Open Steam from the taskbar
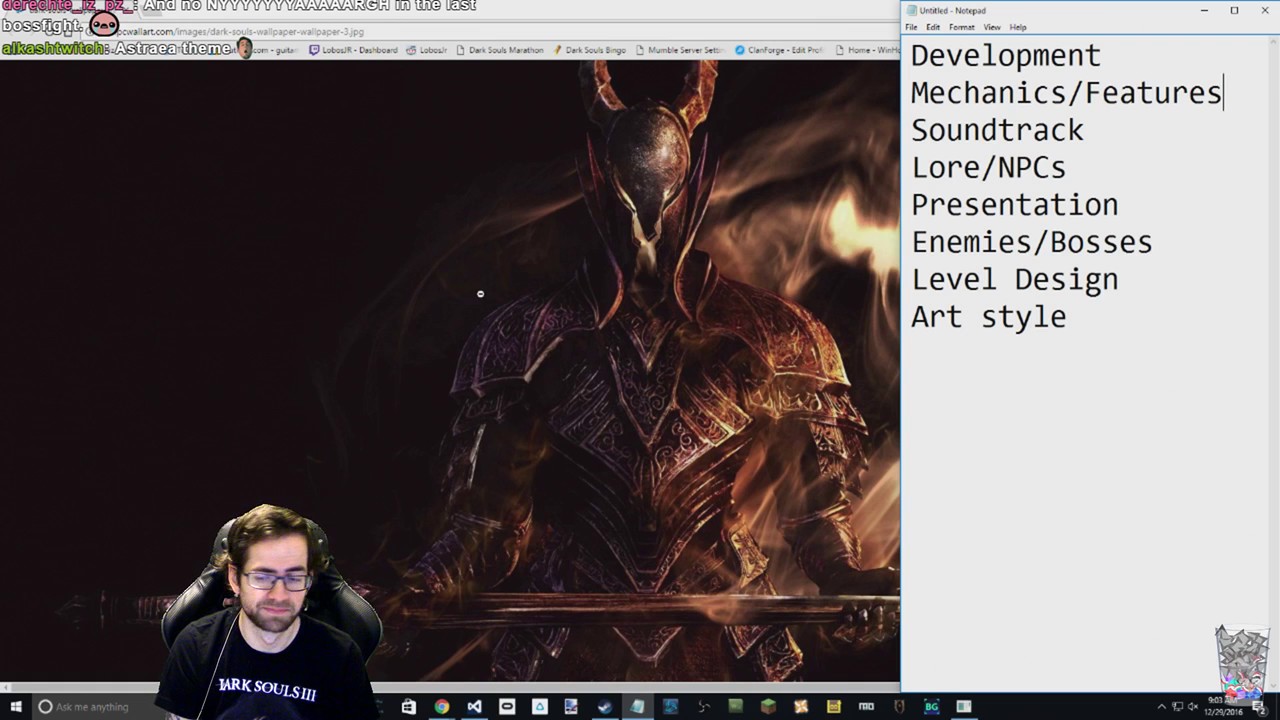 coord(605,706)
